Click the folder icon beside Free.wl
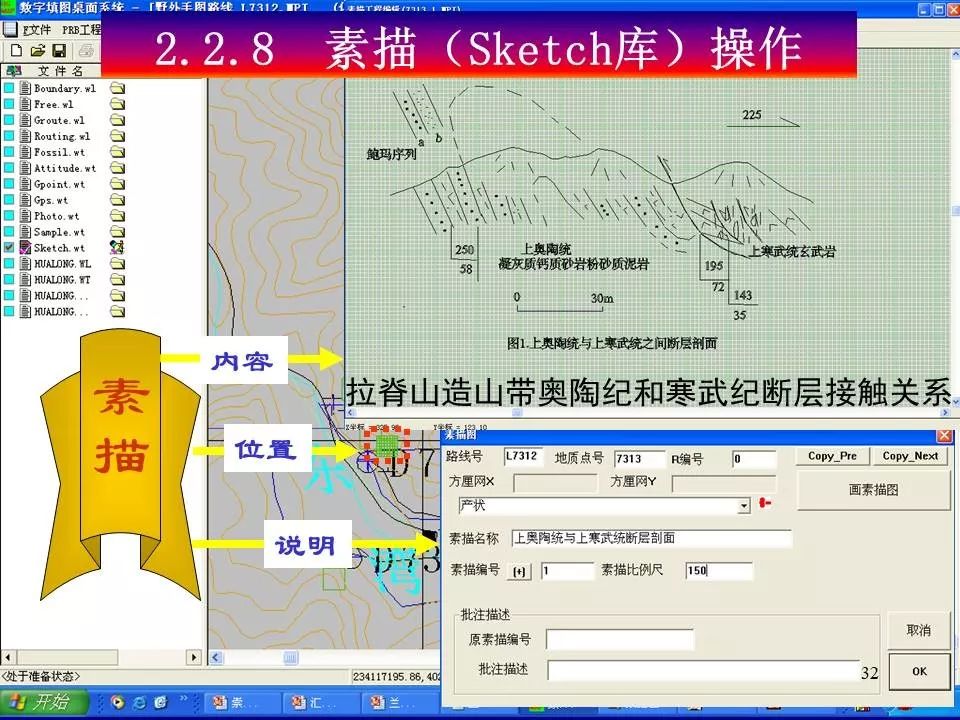 (117, 105)
